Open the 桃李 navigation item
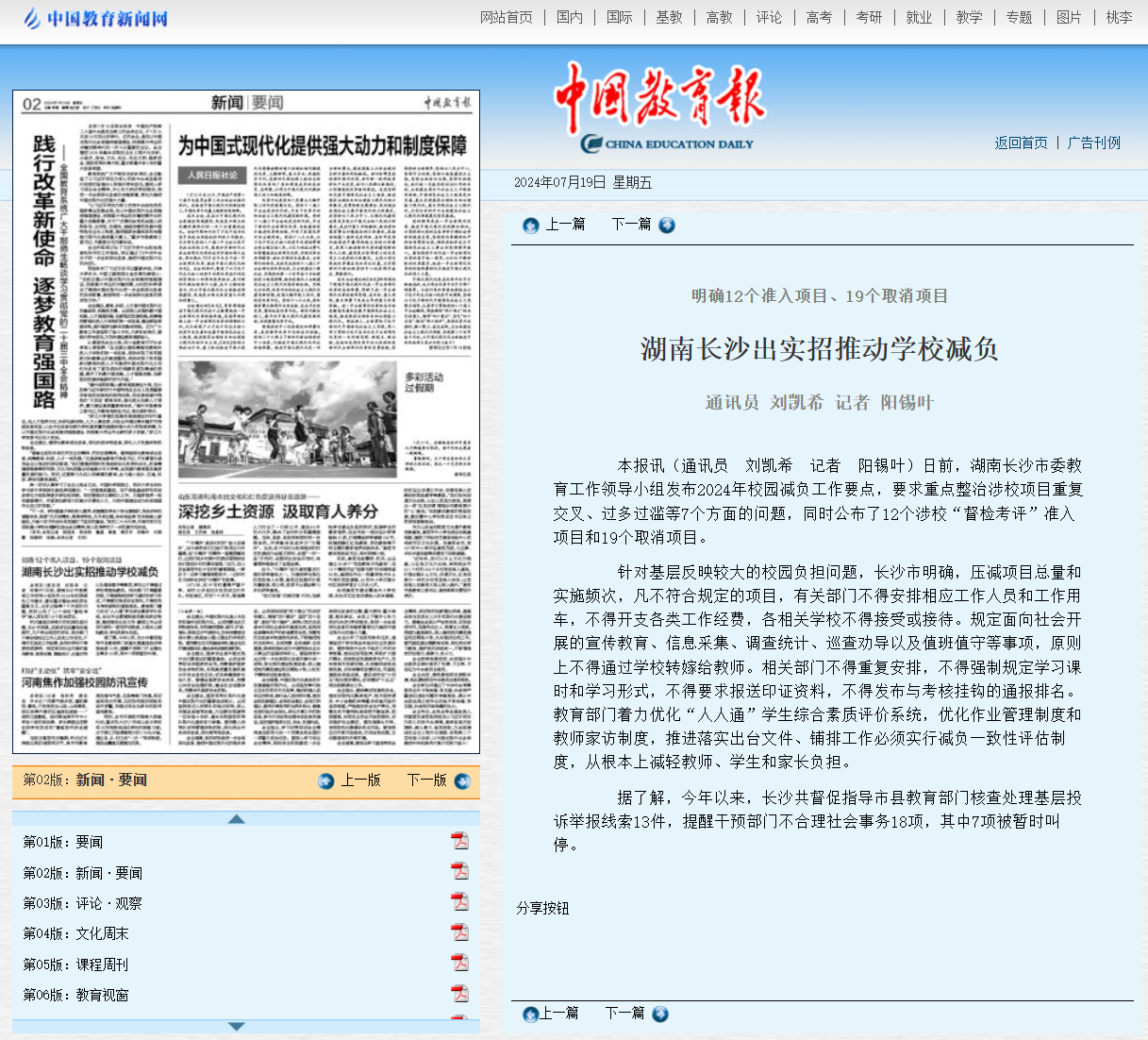This screenshot has width=1148, height=1040. tap(1120, 17)
